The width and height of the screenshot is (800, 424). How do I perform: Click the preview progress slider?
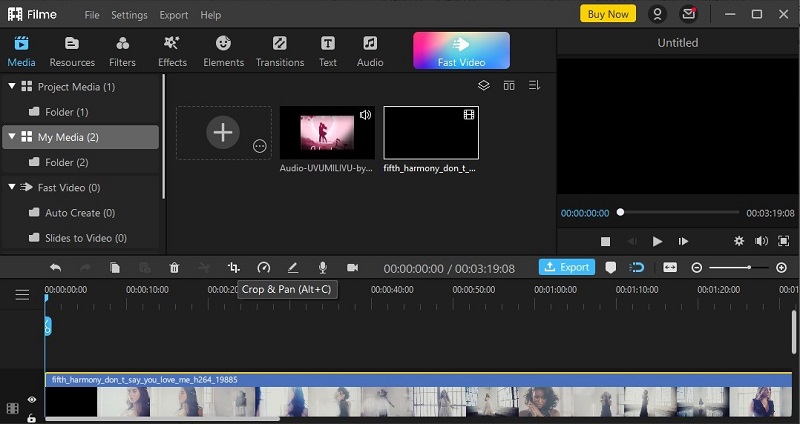coord(678,212)
